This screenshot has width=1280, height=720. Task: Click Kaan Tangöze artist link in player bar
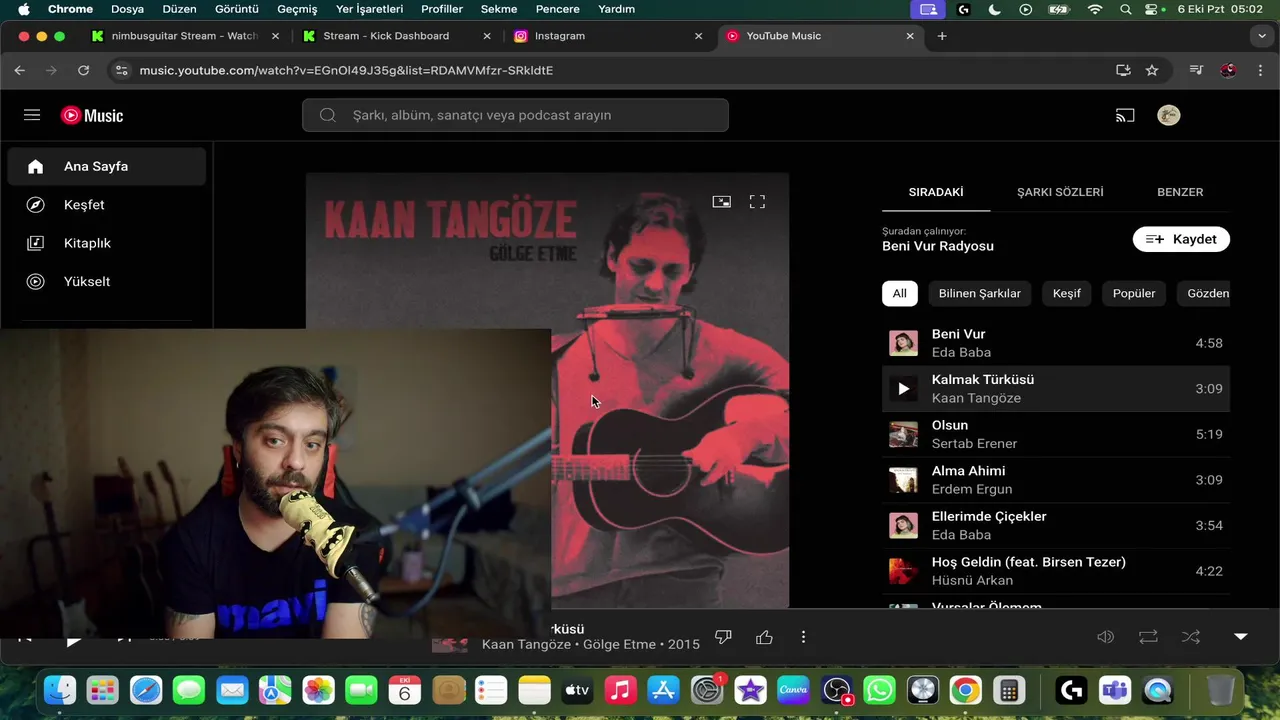pos(526,645)
